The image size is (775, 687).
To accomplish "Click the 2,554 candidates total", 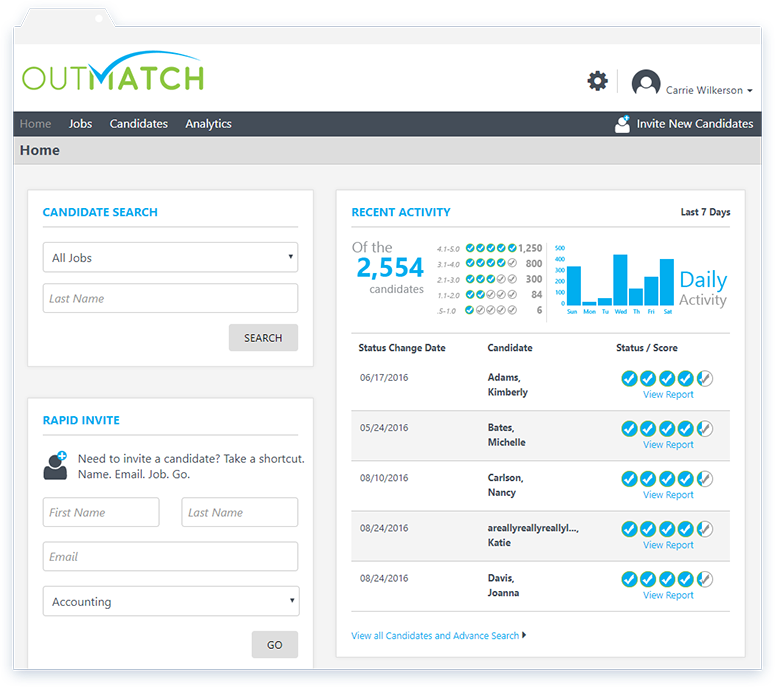I will [x=389, y=268].
